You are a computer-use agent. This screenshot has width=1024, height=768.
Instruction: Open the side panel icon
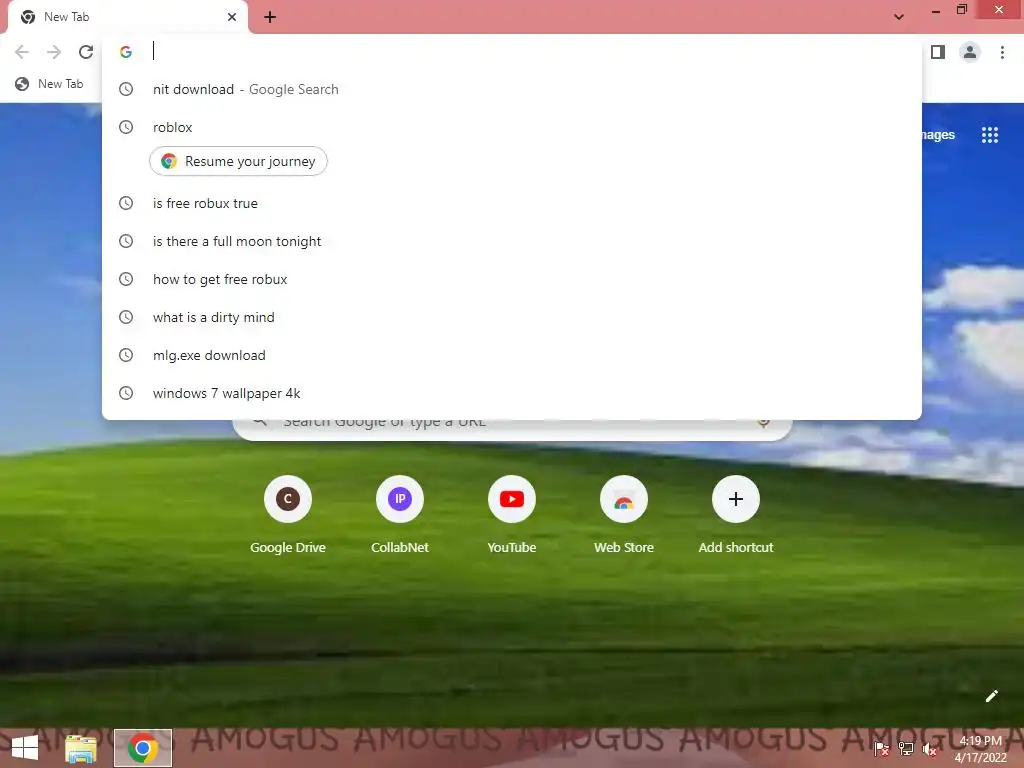point(938,52)
